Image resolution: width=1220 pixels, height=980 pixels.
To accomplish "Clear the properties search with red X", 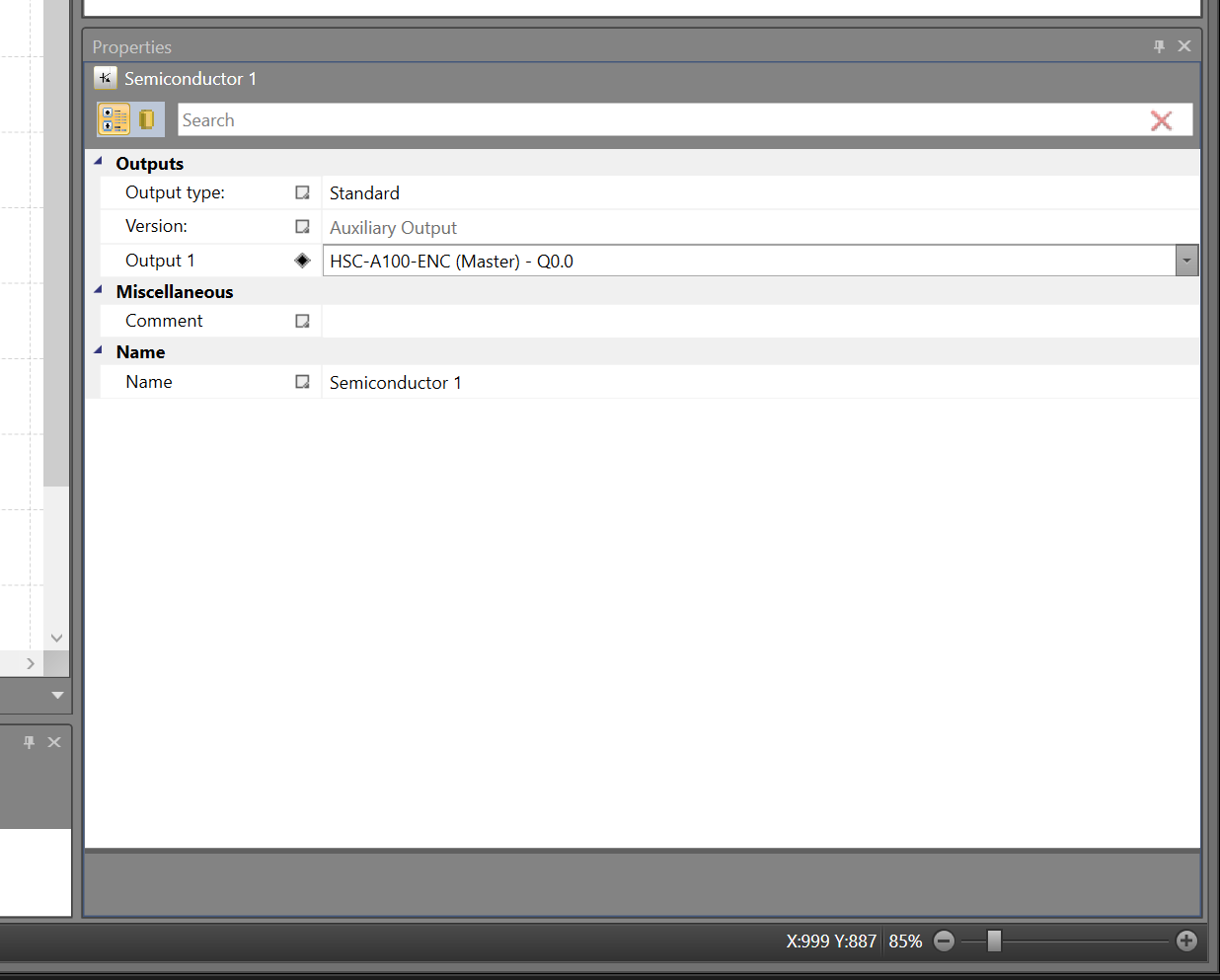I will tap(1162, 120).
